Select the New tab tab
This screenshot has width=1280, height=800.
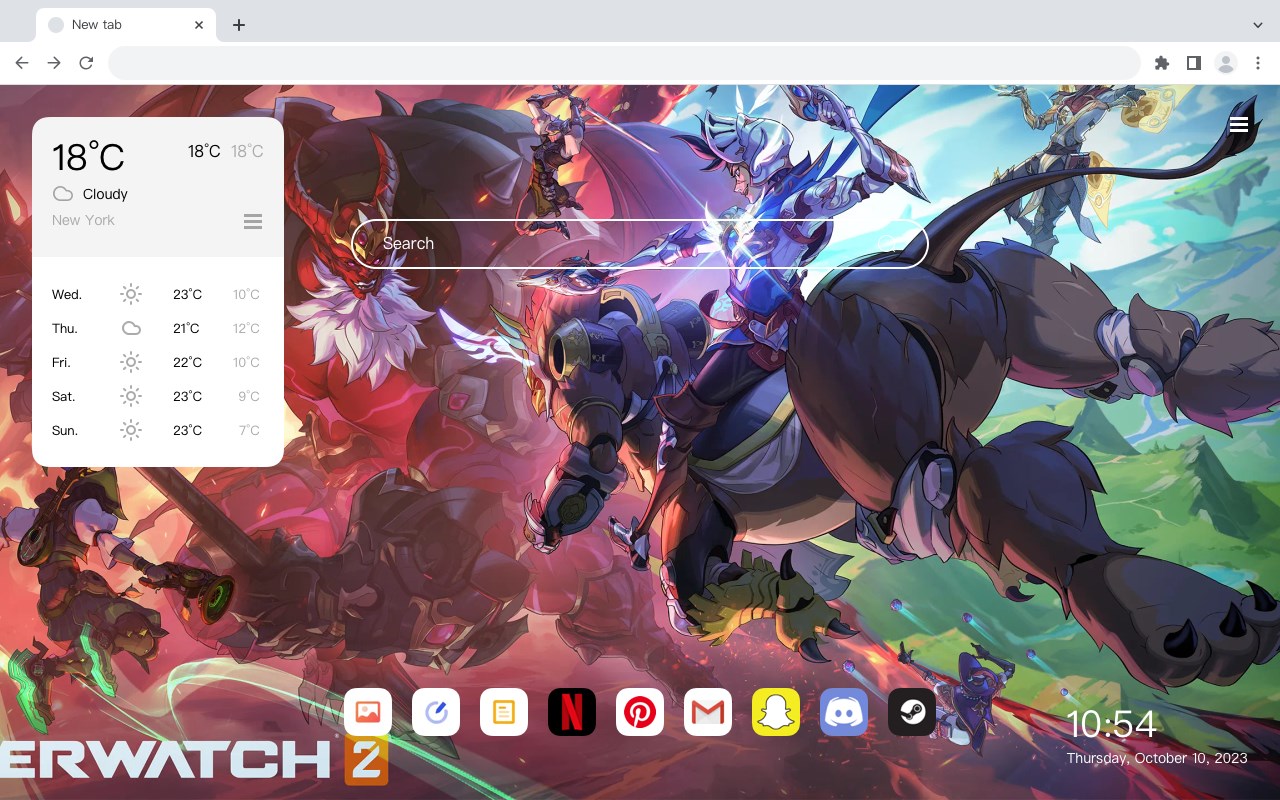(125, 25)
